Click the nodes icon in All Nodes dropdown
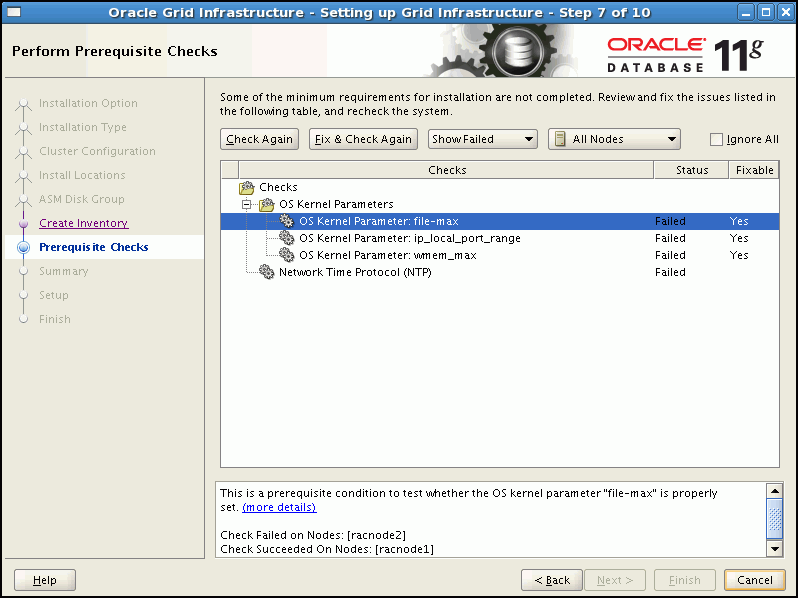This screenshot has height=598, width=798. pos(560,139)
